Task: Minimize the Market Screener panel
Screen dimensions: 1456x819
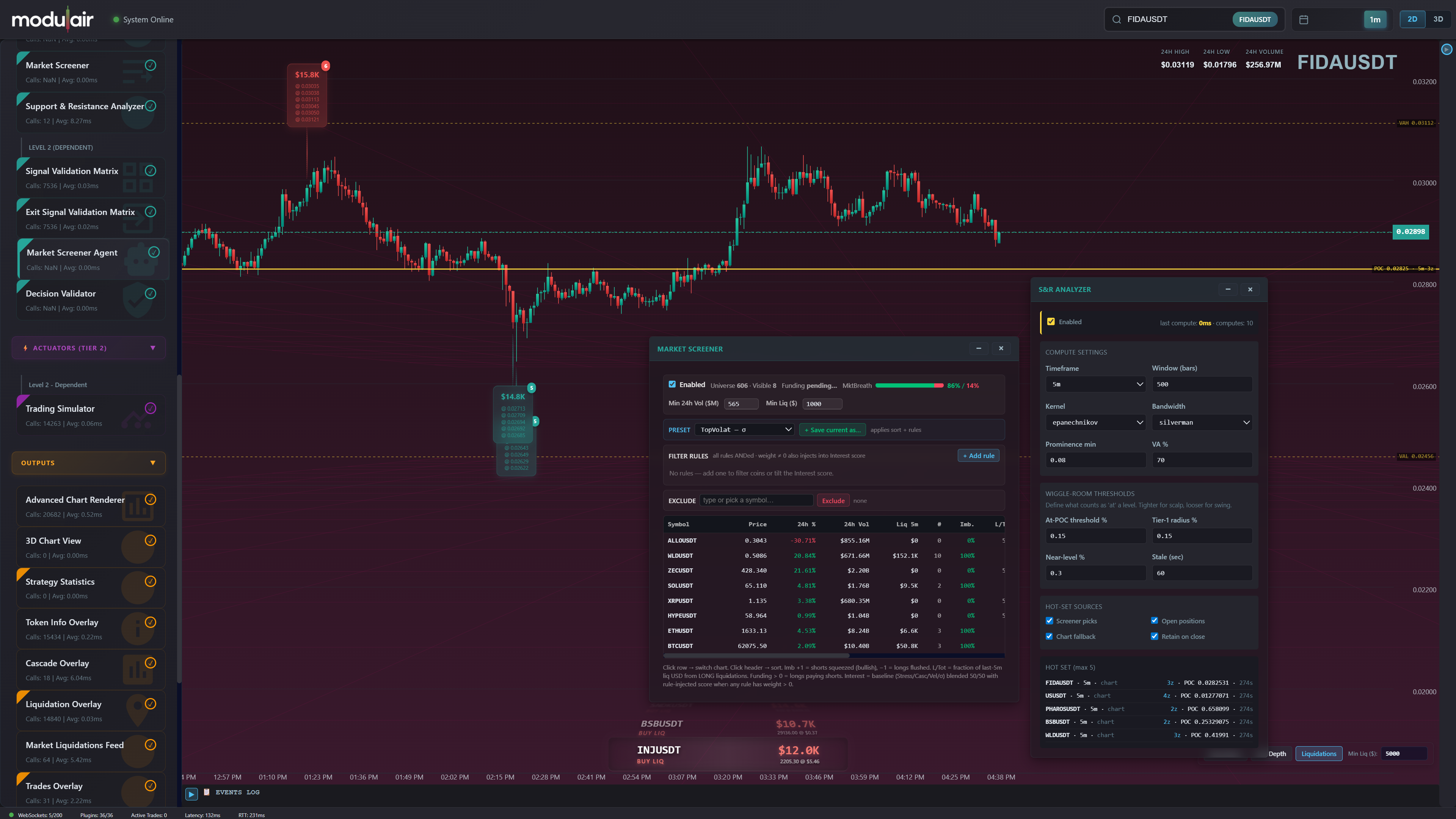Action: pos(979,348)
